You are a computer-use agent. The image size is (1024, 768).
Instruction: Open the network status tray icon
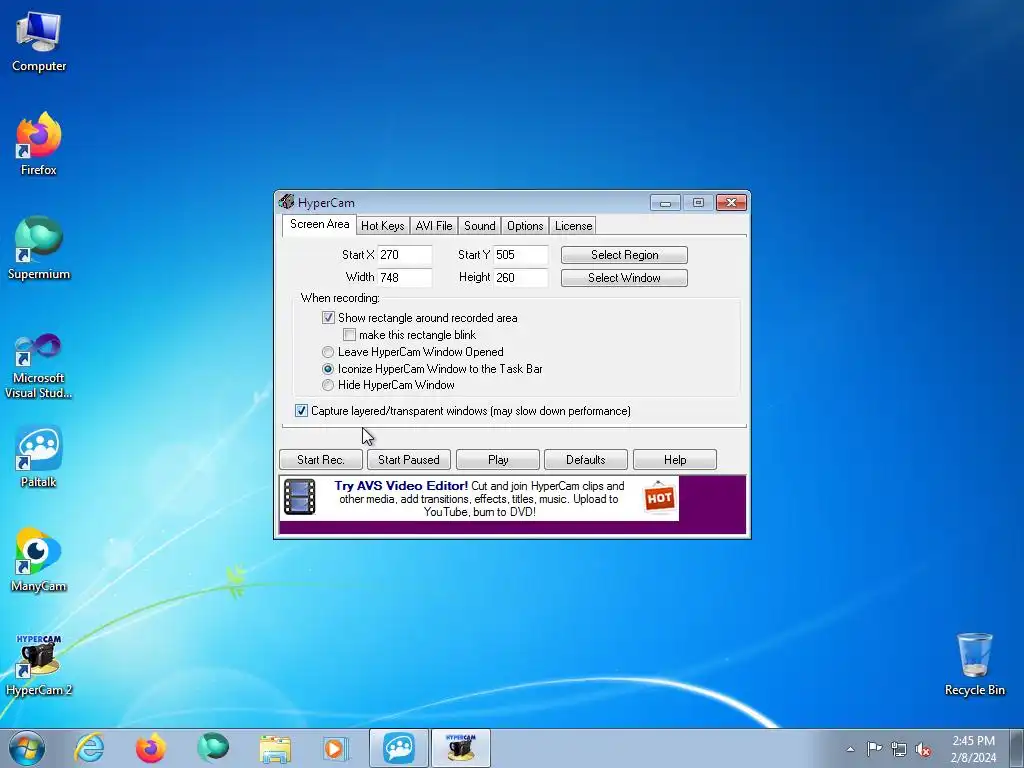tap(899, 749)
